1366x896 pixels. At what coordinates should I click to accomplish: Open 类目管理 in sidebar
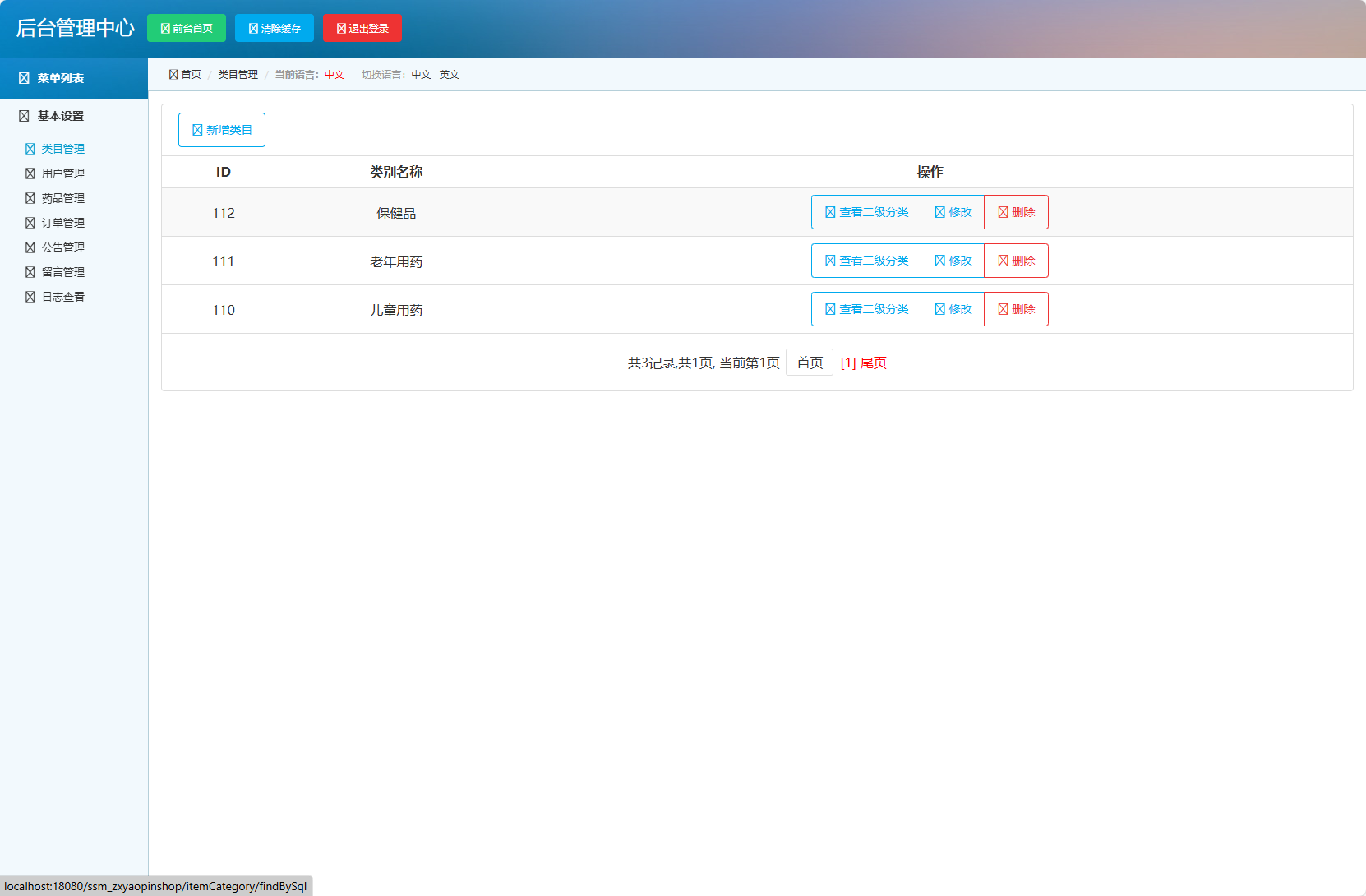point(62,149)
